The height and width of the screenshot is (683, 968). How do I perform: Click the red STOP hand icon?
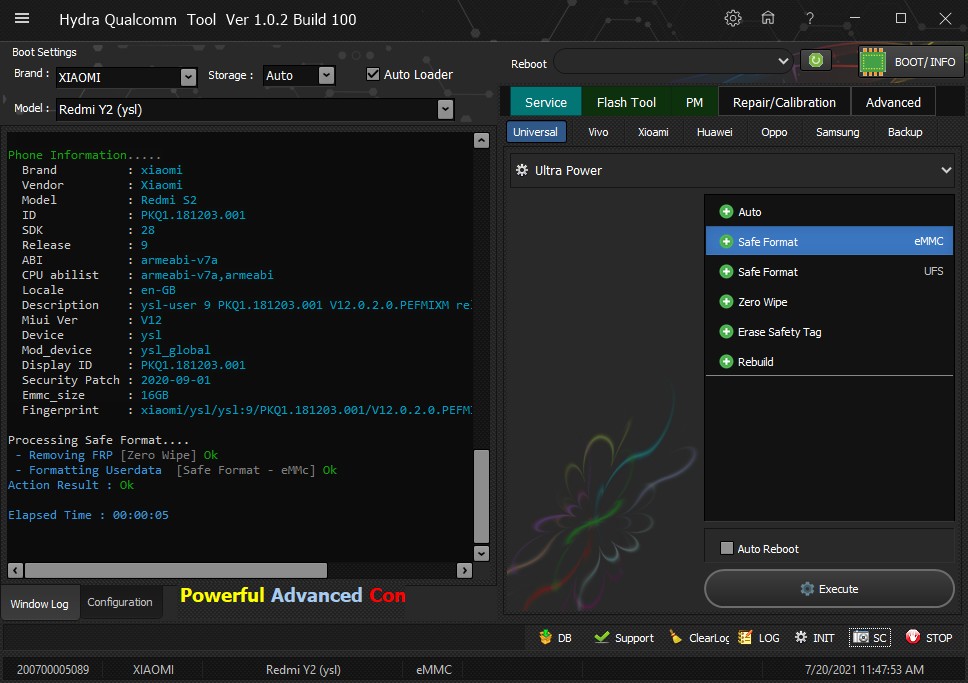[x=912, y=637]
